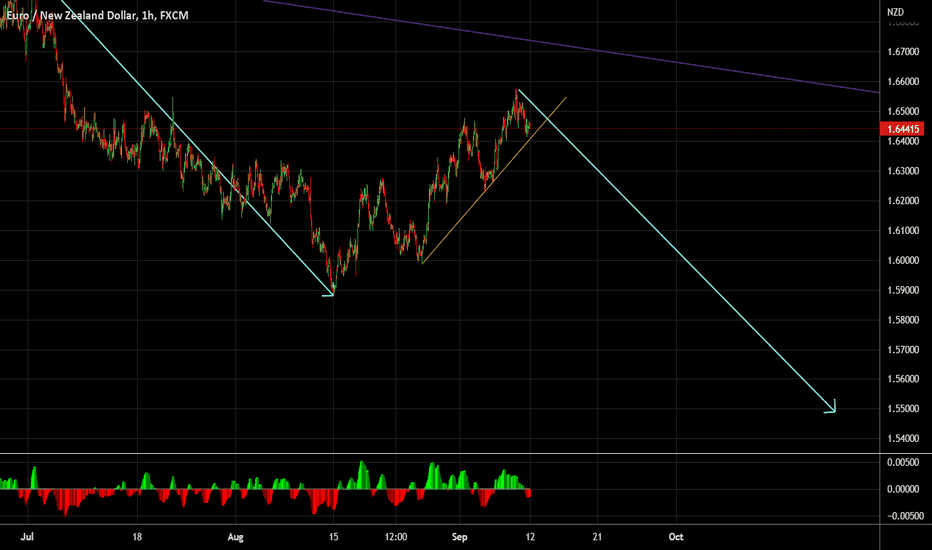Screen dimensions: 932x550
Task: Click the 1.67000 price axis label
Action: 903,52
